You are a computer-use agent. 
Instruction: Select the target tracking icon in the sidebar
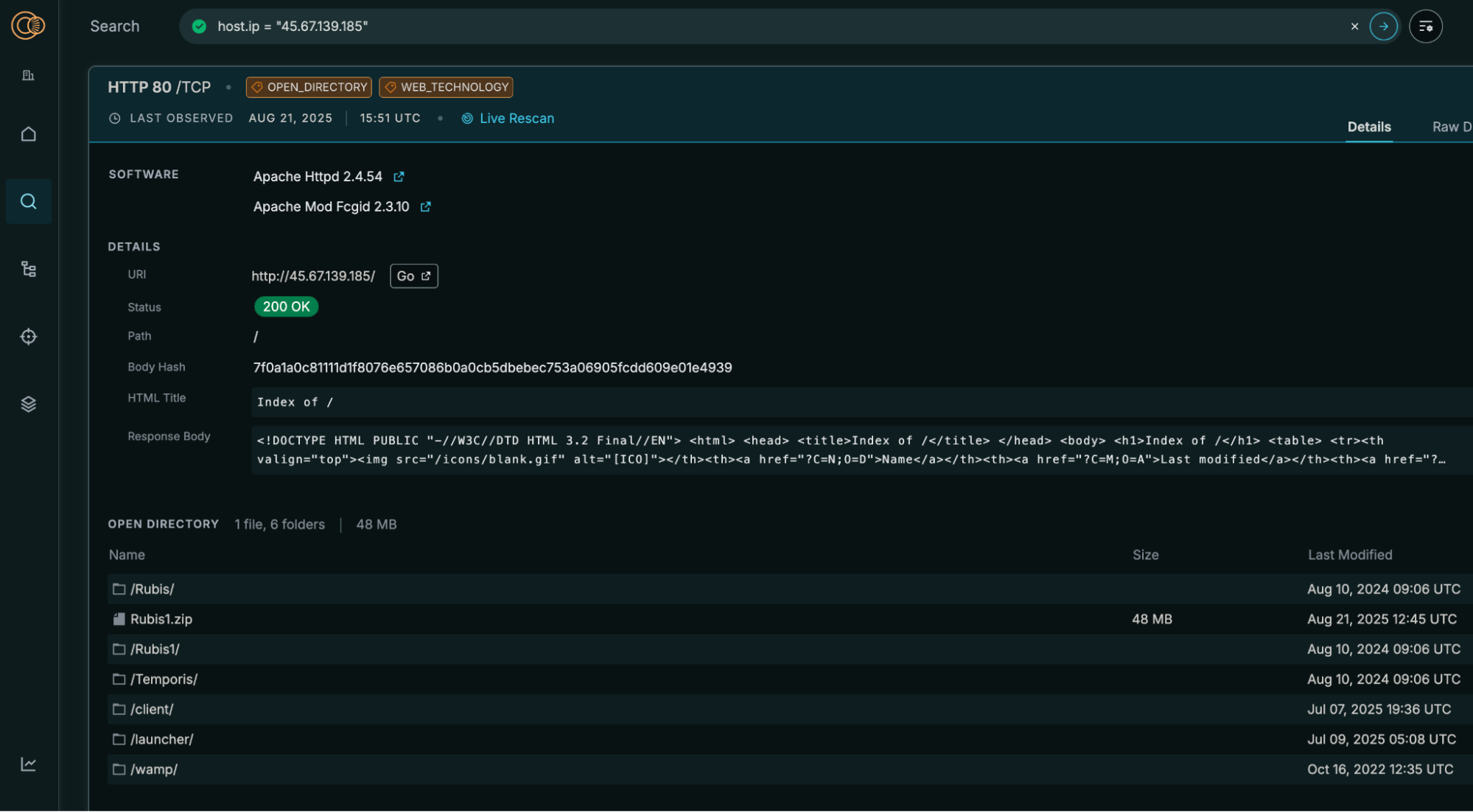point(28,336)
